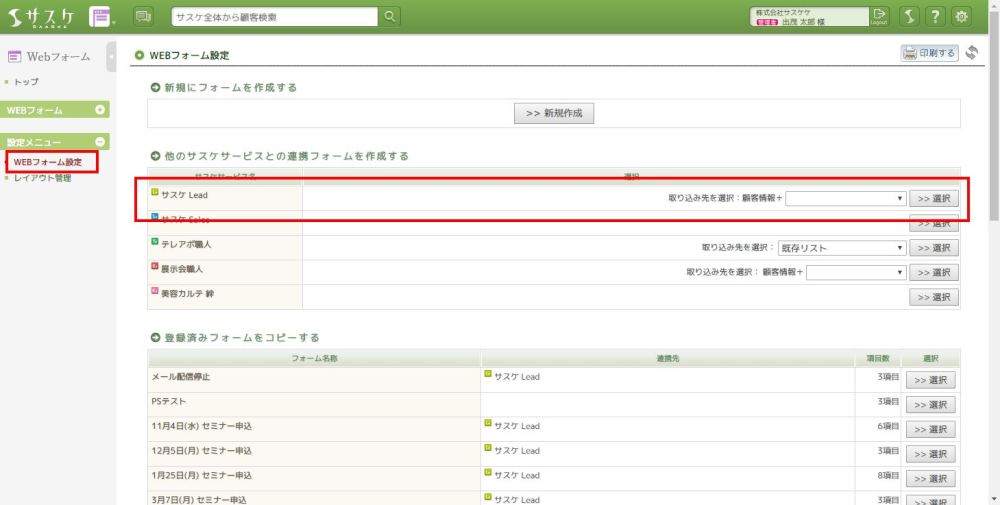Click 選択 button in サスケ Sales row
This screenshot has height=505, width=1000.
[934, 223]
